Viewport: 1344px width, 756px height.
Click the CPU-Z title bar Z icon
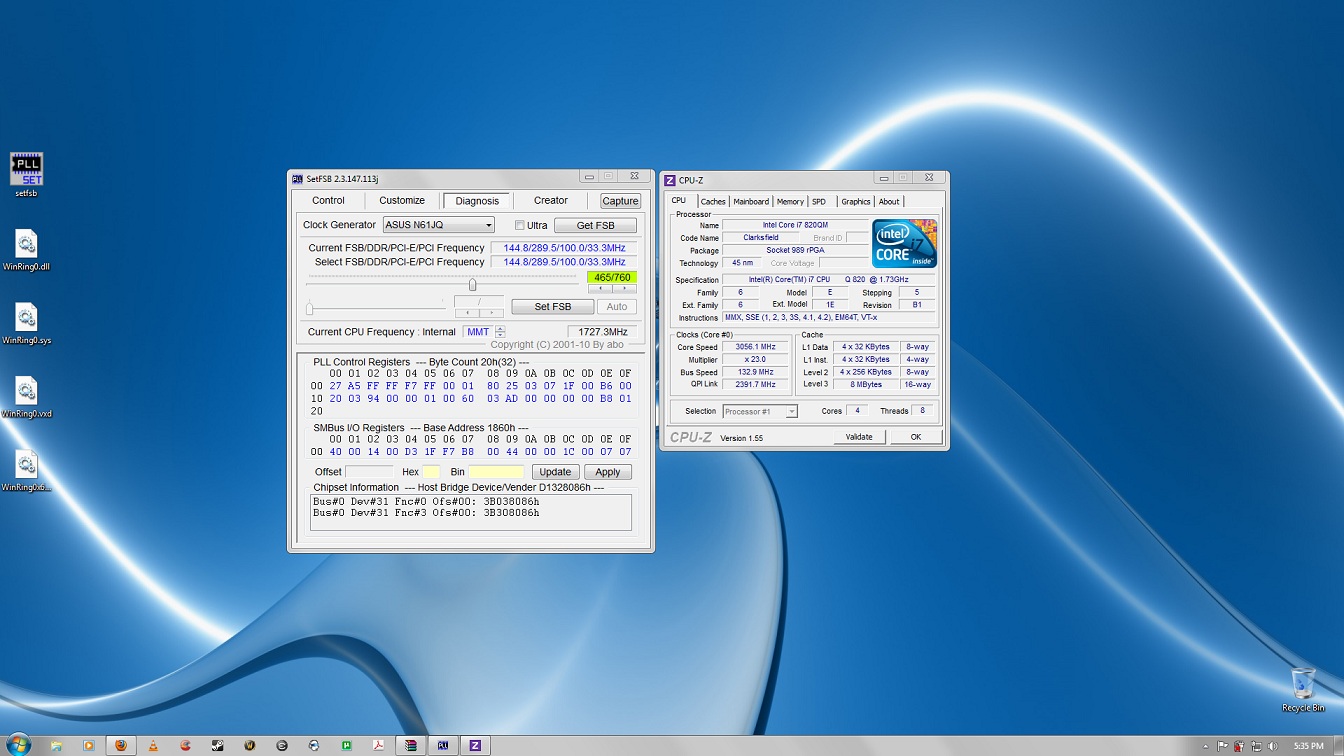(x=670, y=180)
